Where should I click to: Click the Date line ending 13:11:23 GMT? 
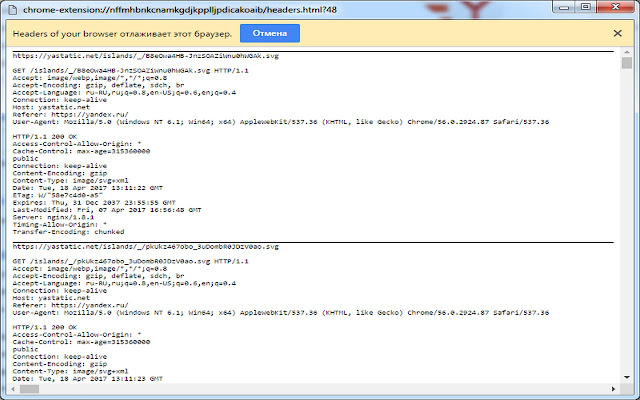click(x=88, y=379)
